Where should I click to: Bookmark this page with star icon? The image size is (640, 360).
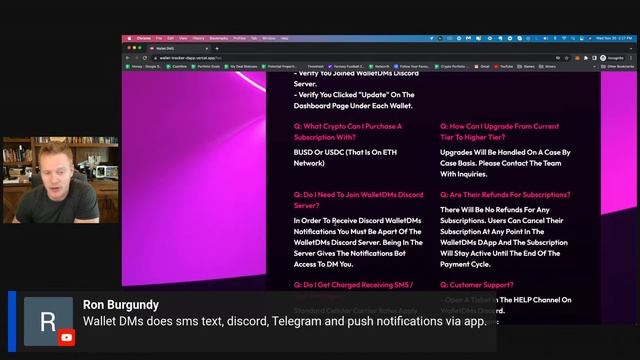point(567,58)
